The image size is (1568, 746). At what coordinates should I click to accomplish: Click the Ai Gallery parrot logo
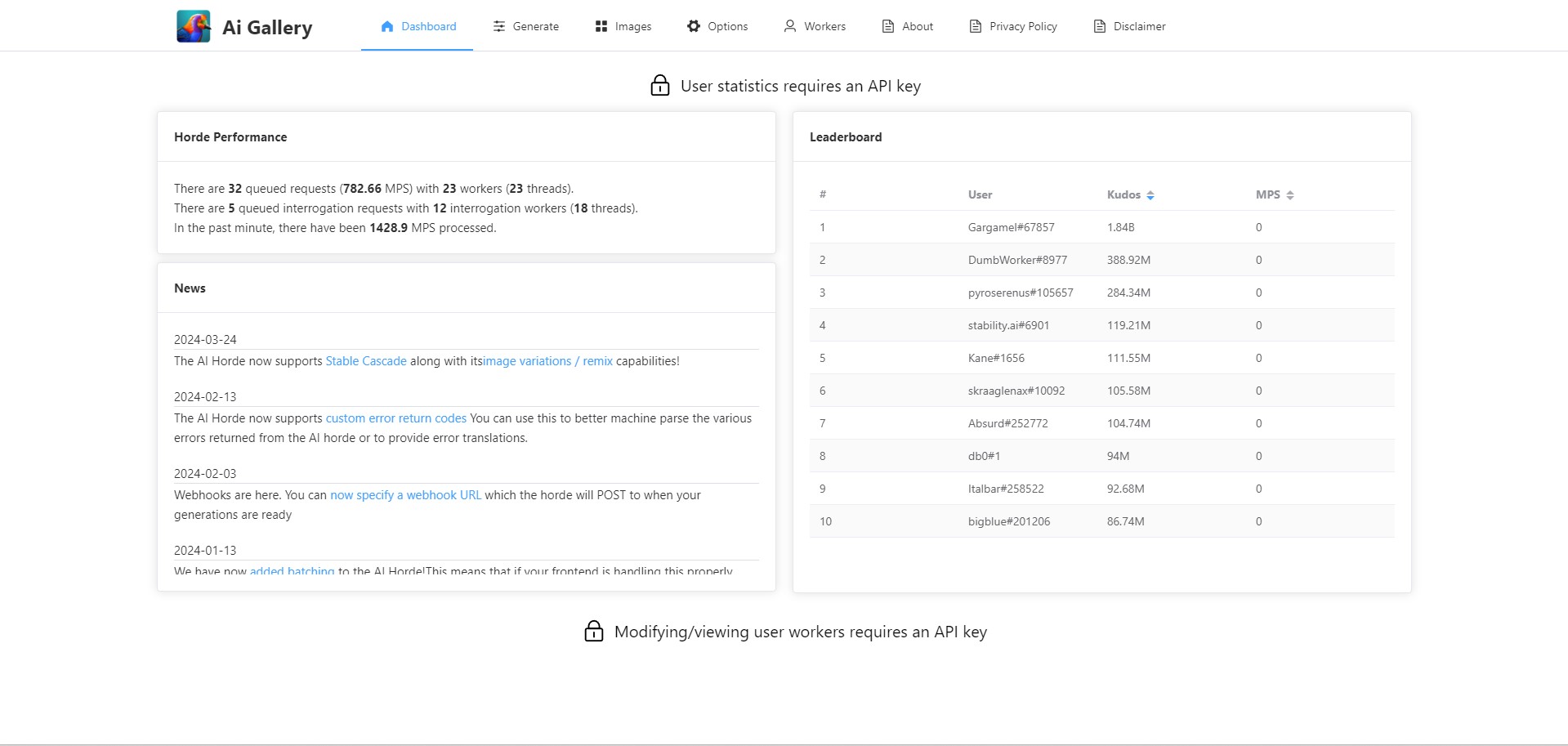[194, 26]
